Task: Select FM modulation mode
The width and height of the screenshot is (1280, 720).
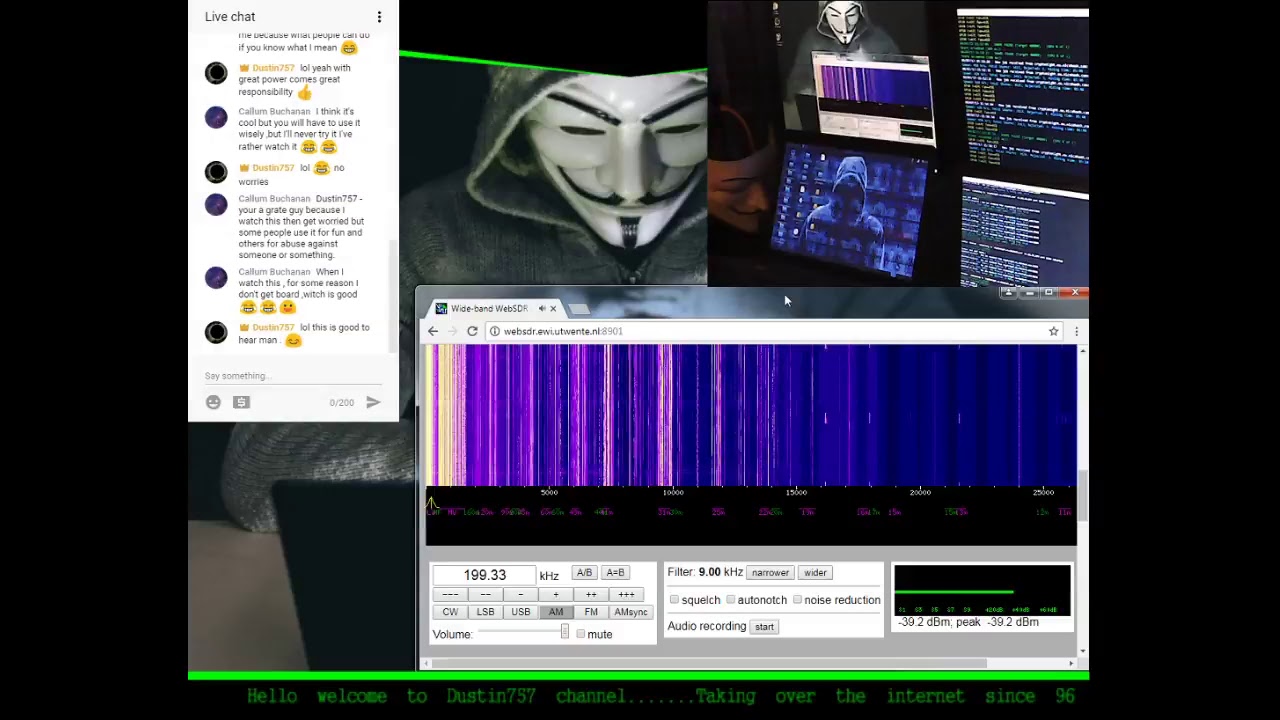Action: [x=591, y=612]
